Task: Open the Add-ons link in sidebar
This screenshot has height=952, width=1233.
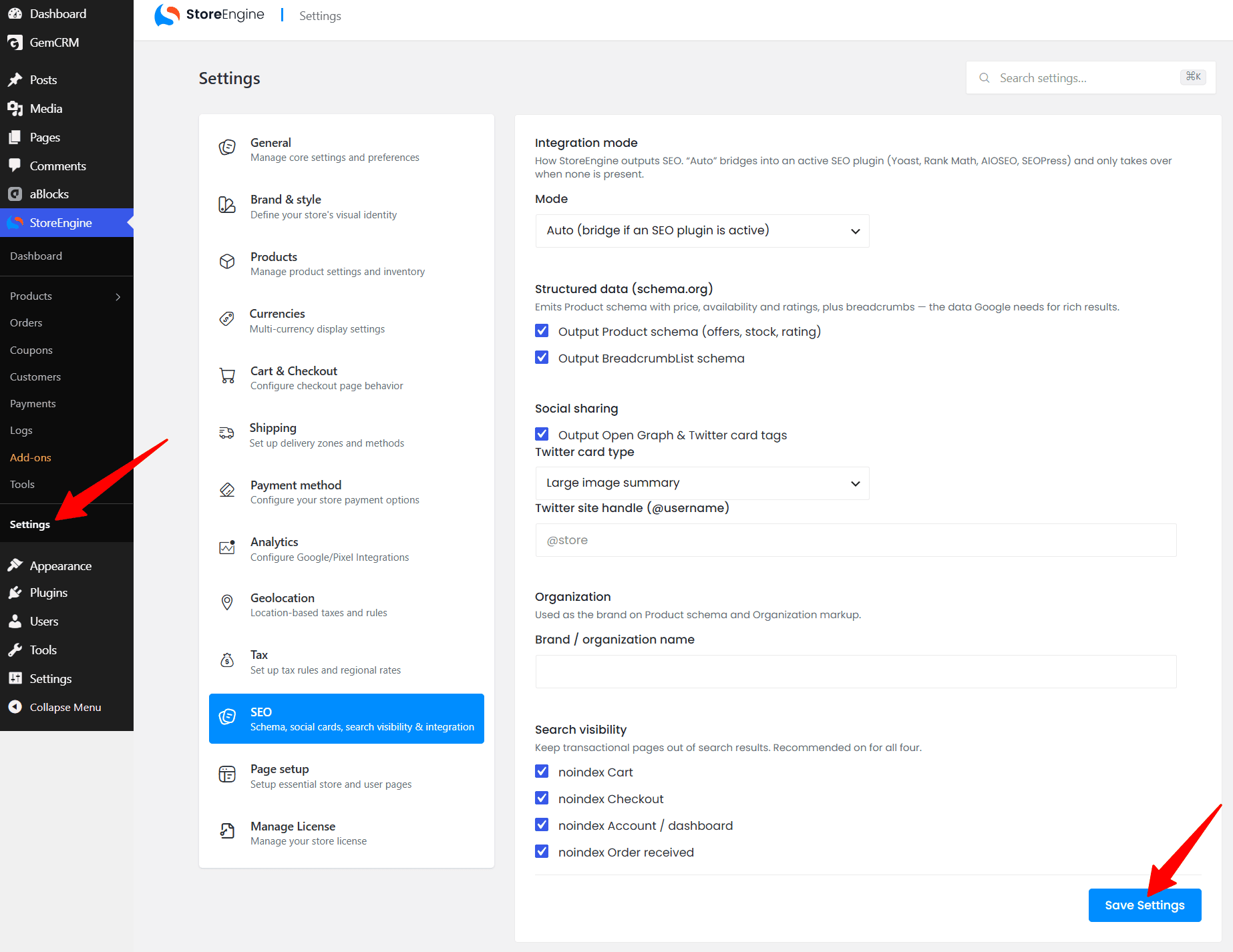Action: coord(31,458)
